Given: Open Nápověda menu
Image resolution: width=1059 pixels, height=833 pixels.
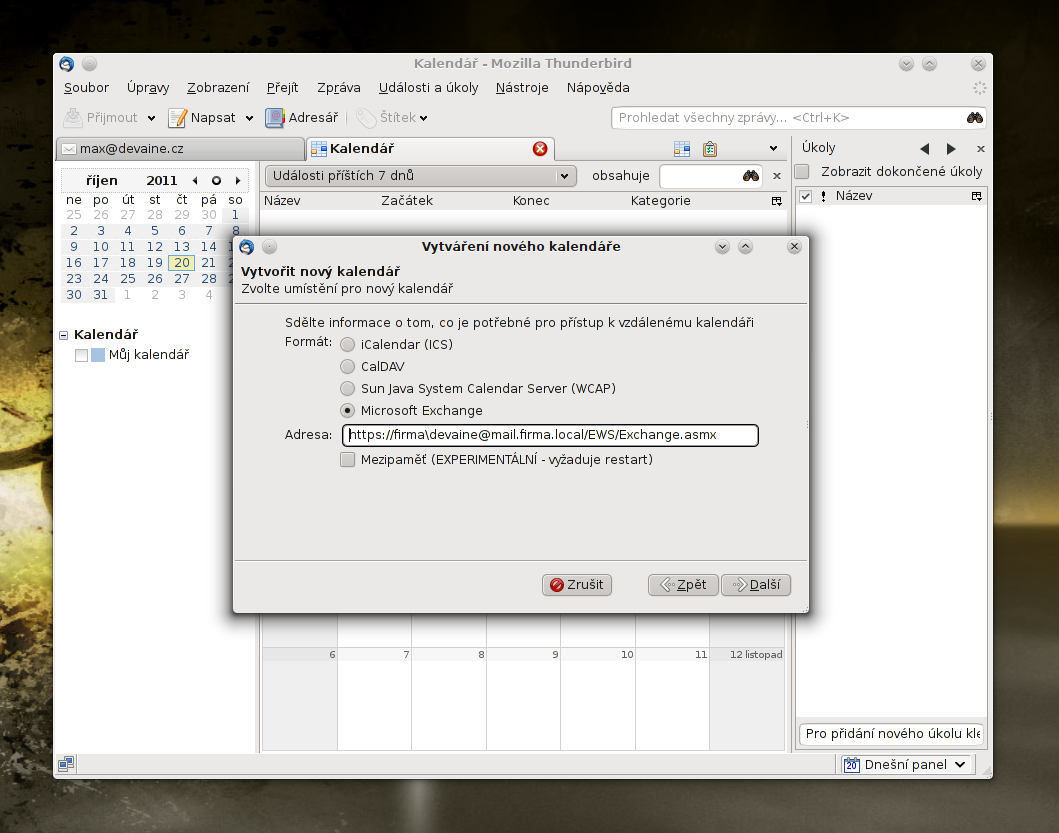Looking at the screenshot, I should (x=598, y=88).
